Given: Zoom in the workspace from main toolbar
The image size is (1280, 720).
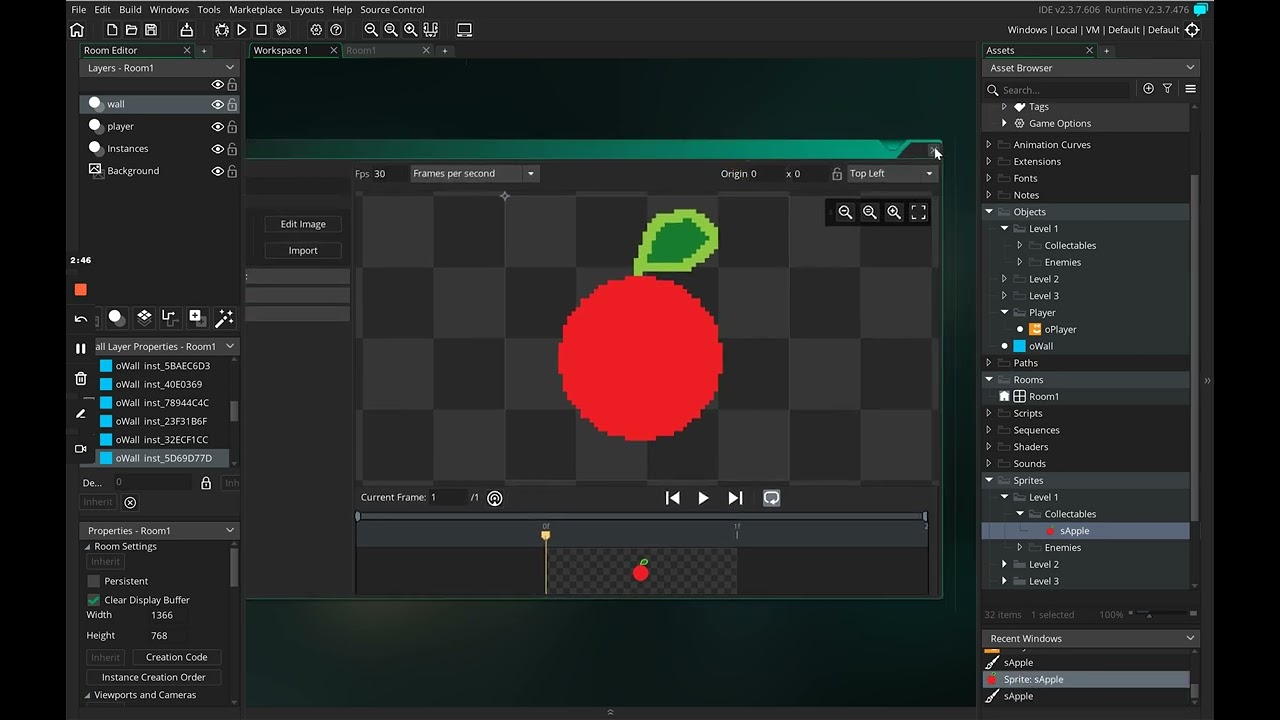Looking at the screenshot, I should [x=411, y=30].
